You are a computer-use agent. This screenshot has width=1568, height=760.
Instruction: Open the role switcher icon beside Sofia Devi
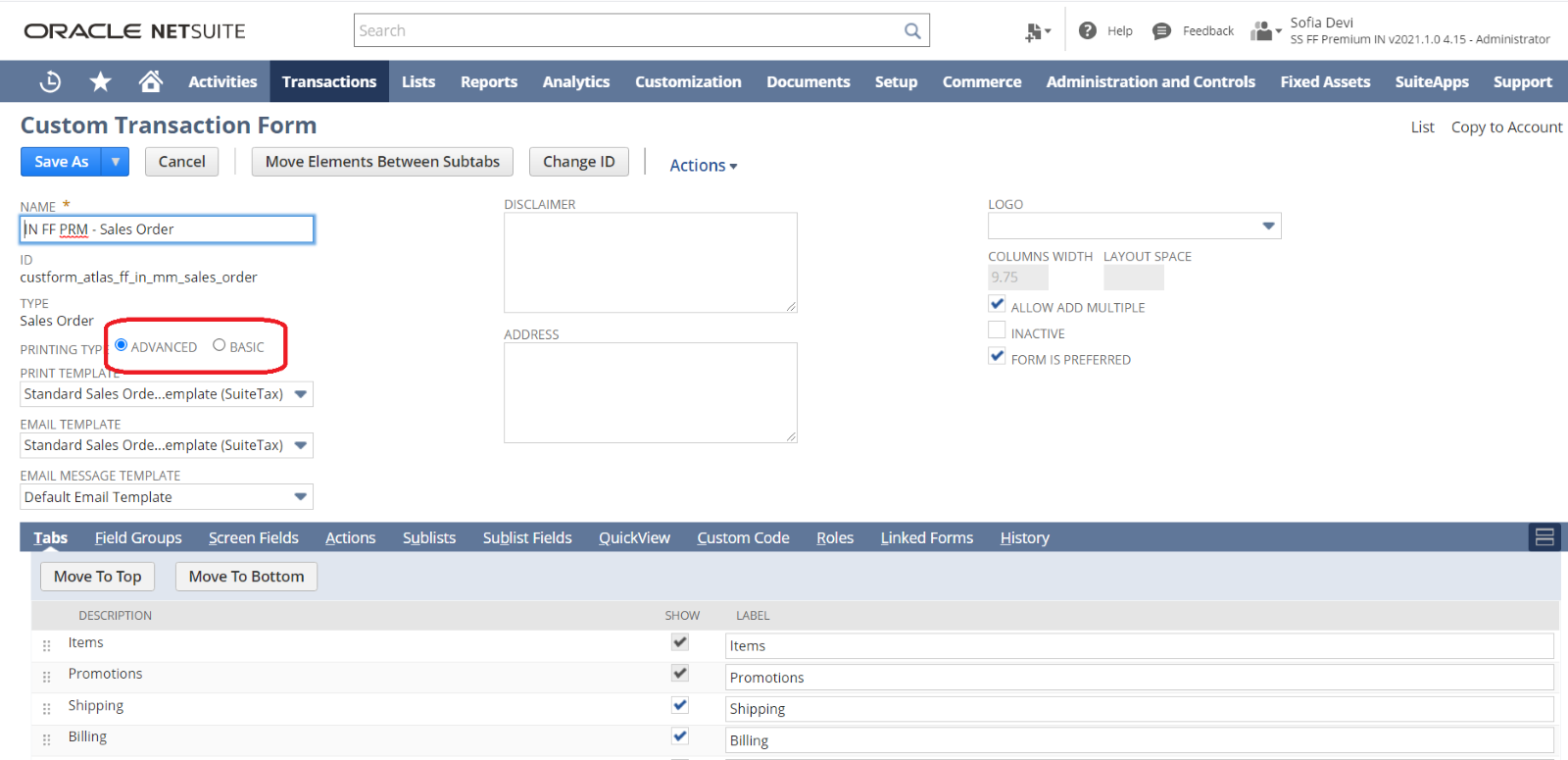click(x=1264, y=31)
